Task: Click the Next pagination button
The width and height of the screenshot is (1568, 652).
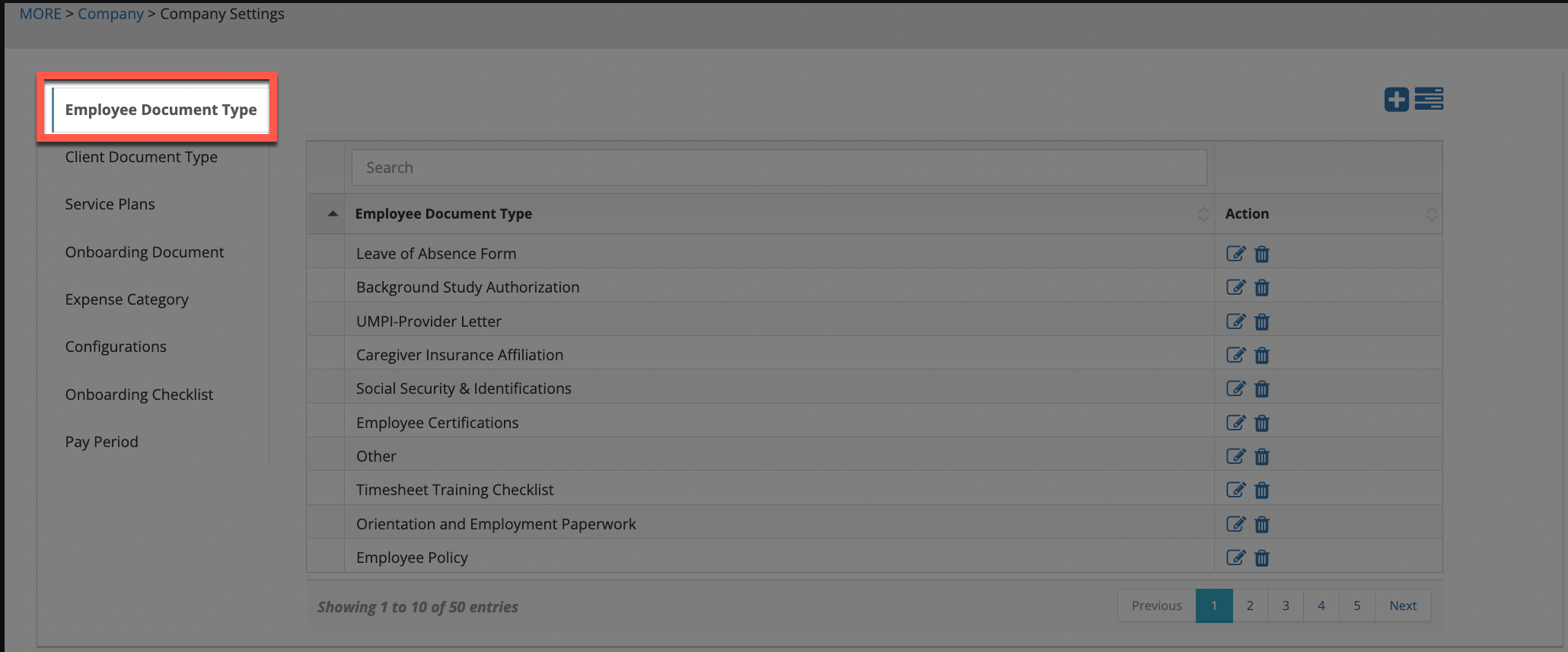Action: 1402,606
